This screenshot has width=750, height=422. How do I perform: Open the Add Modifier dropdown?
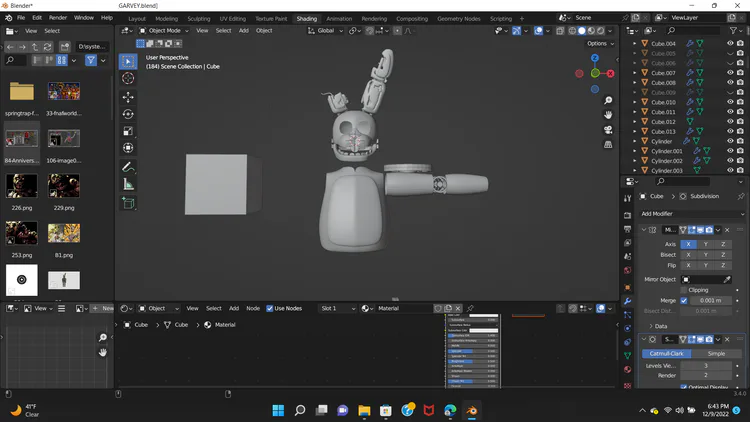coord(692,214)
